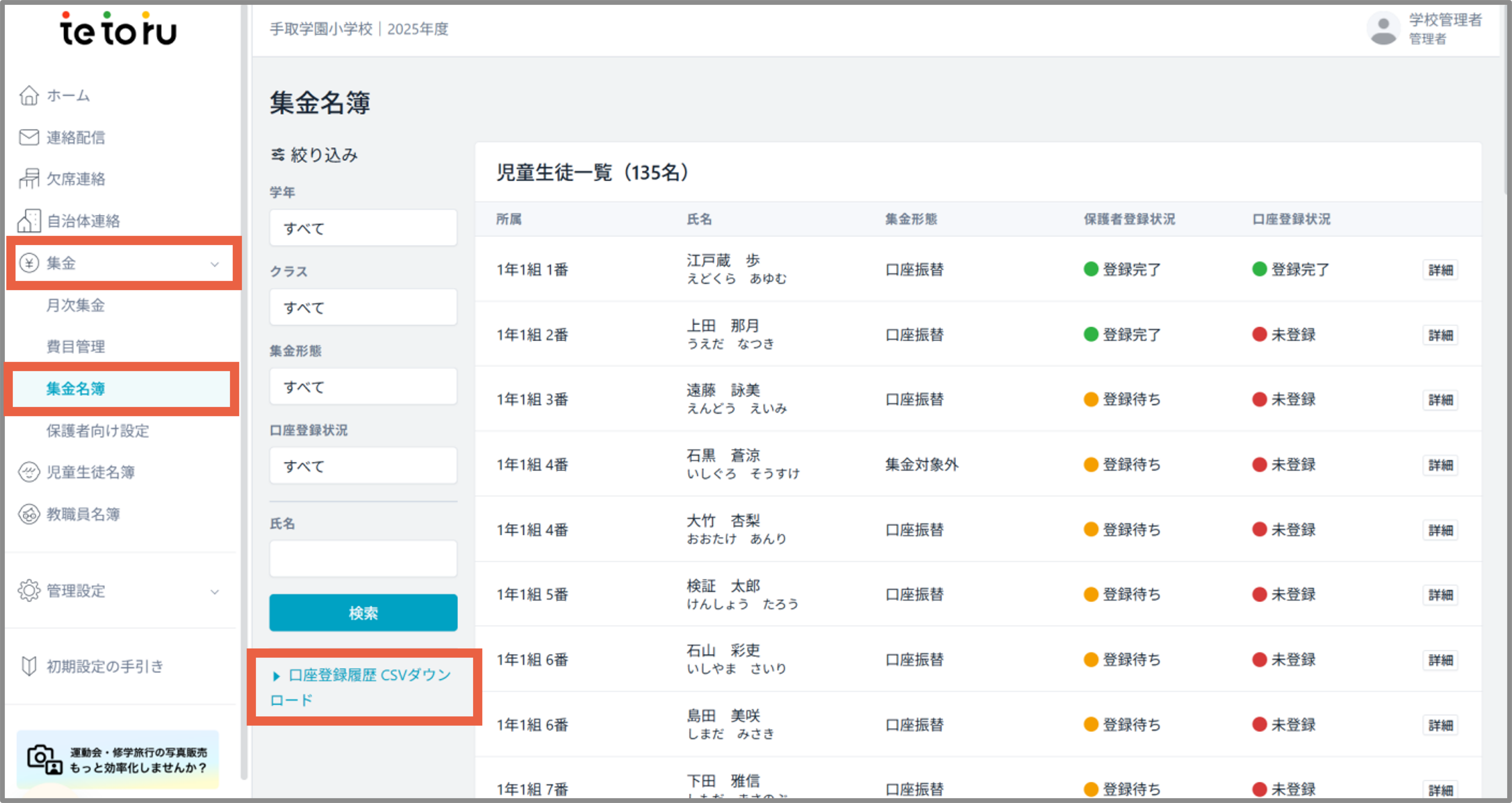Open 詳細 for 大竹 杏梨

coord(1440,530)
